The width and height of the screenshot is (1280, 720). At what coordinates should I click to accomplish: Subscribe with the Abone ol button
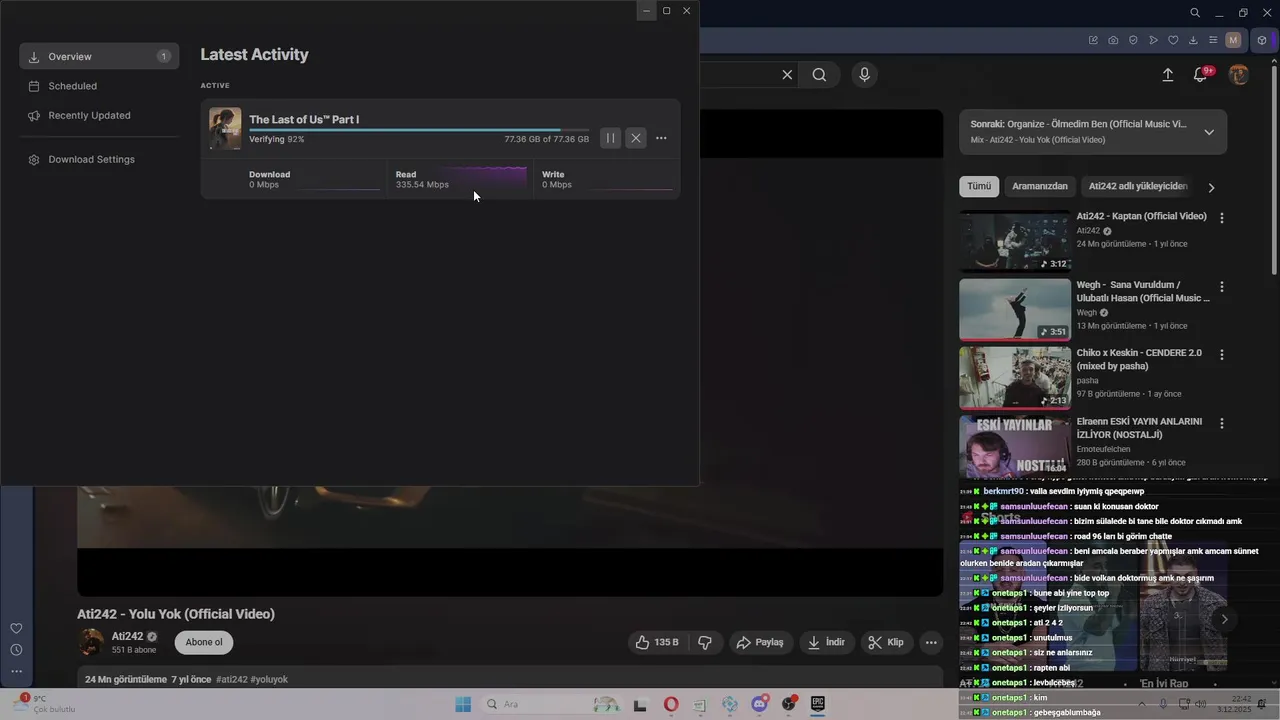pos(204,642)
